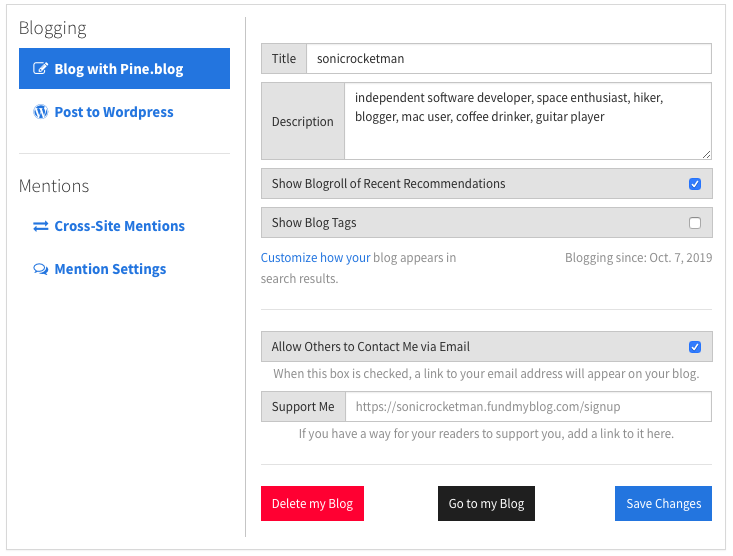Viewport: 733px width, 556px height.
Task: Click the Title field label
Action: (284, 58)
